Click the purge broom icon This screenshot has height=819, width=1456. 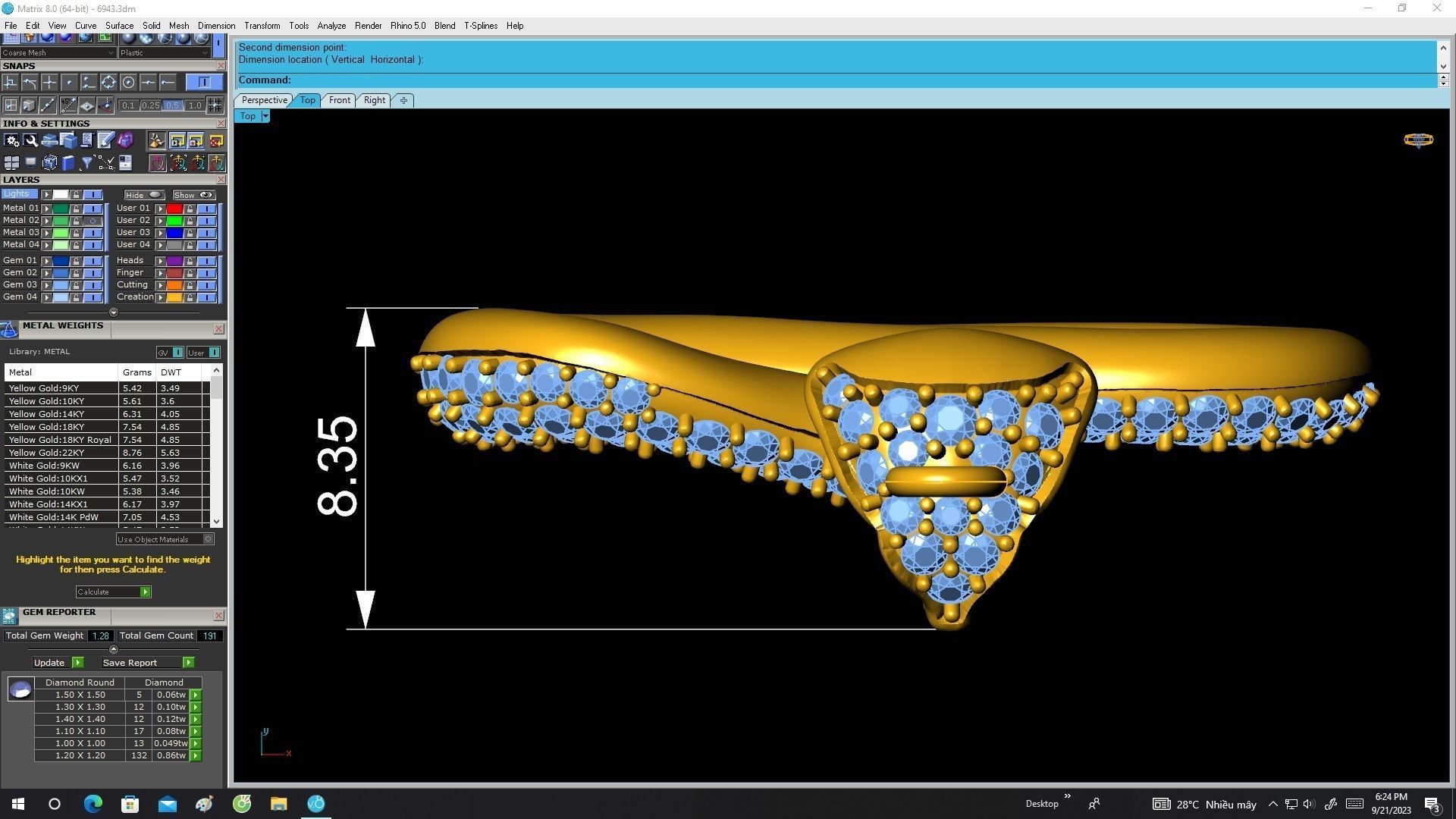pyautogui.click(x=156, y=140)
